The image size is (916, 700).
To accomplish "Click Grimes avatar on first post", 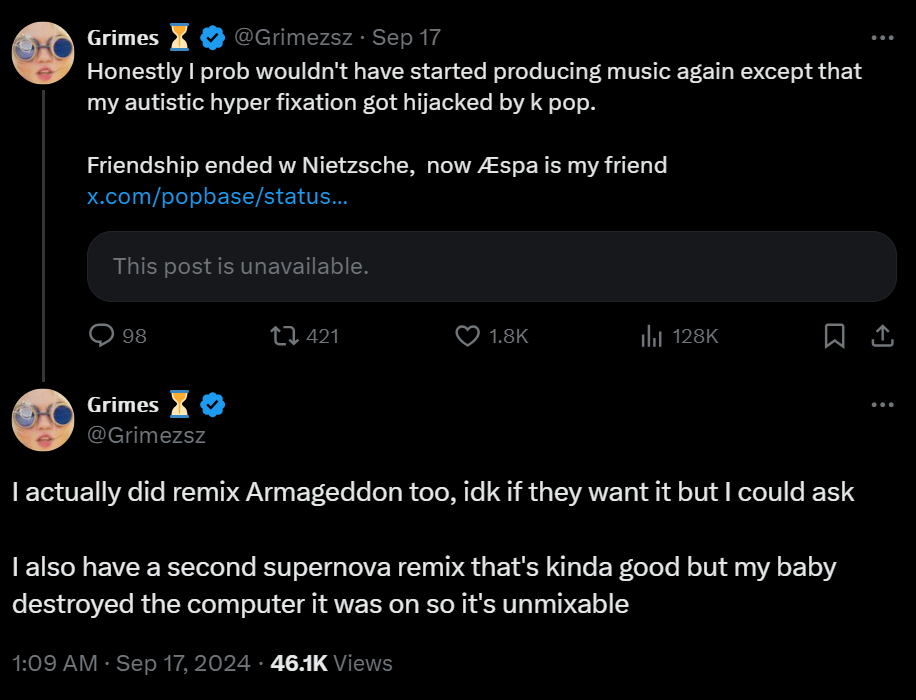I will (43, 53).
